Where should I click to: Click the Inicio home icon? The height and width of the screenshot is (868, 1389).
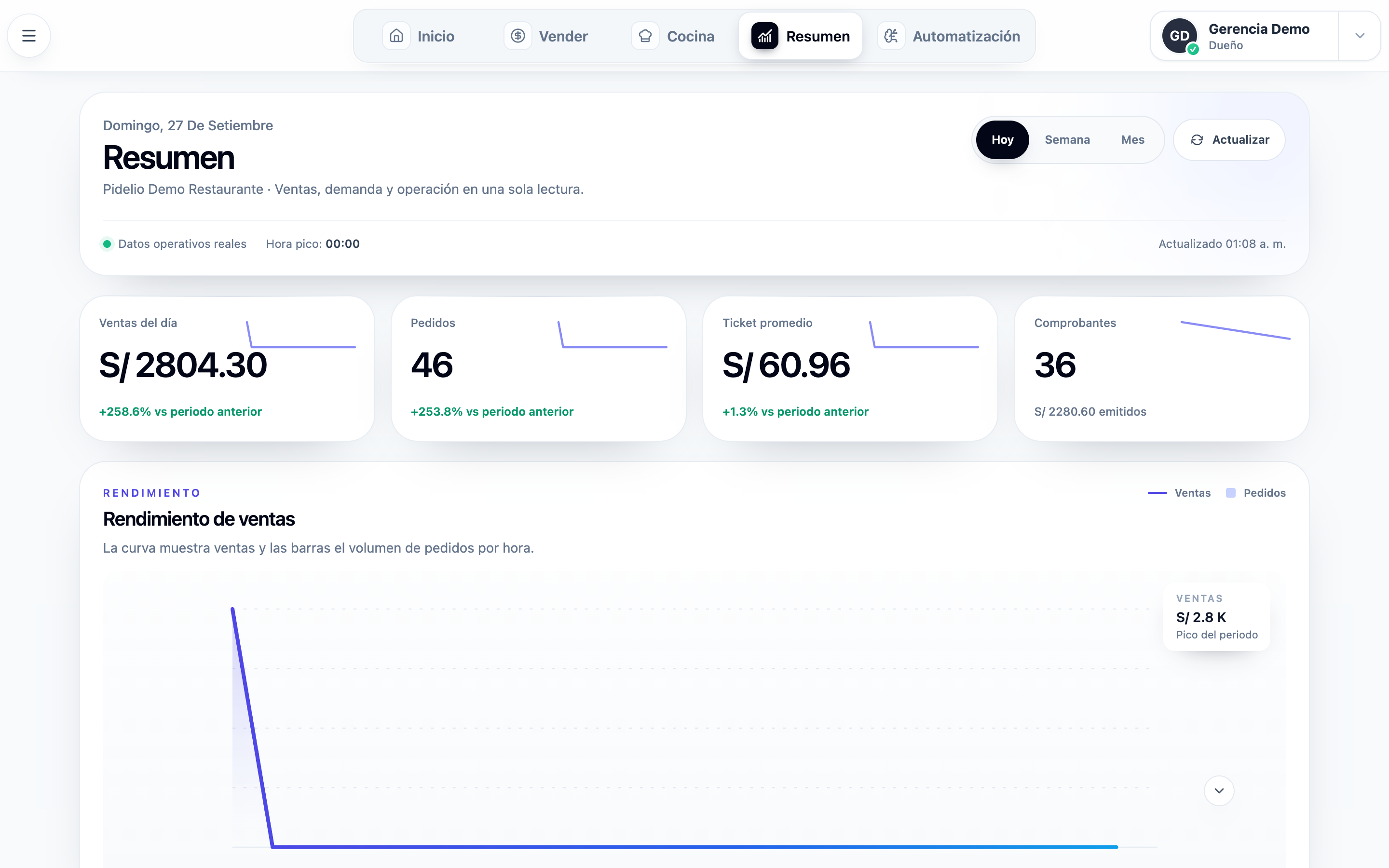click(396, 36)
